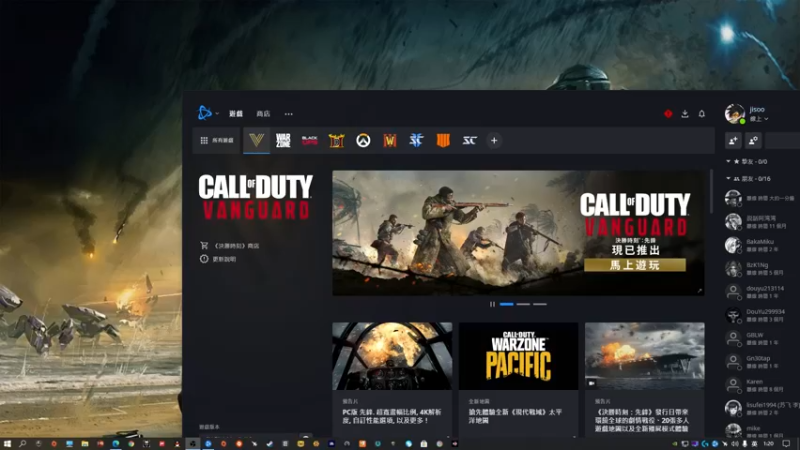Select the third carousel indicator

tap(540, 304)
